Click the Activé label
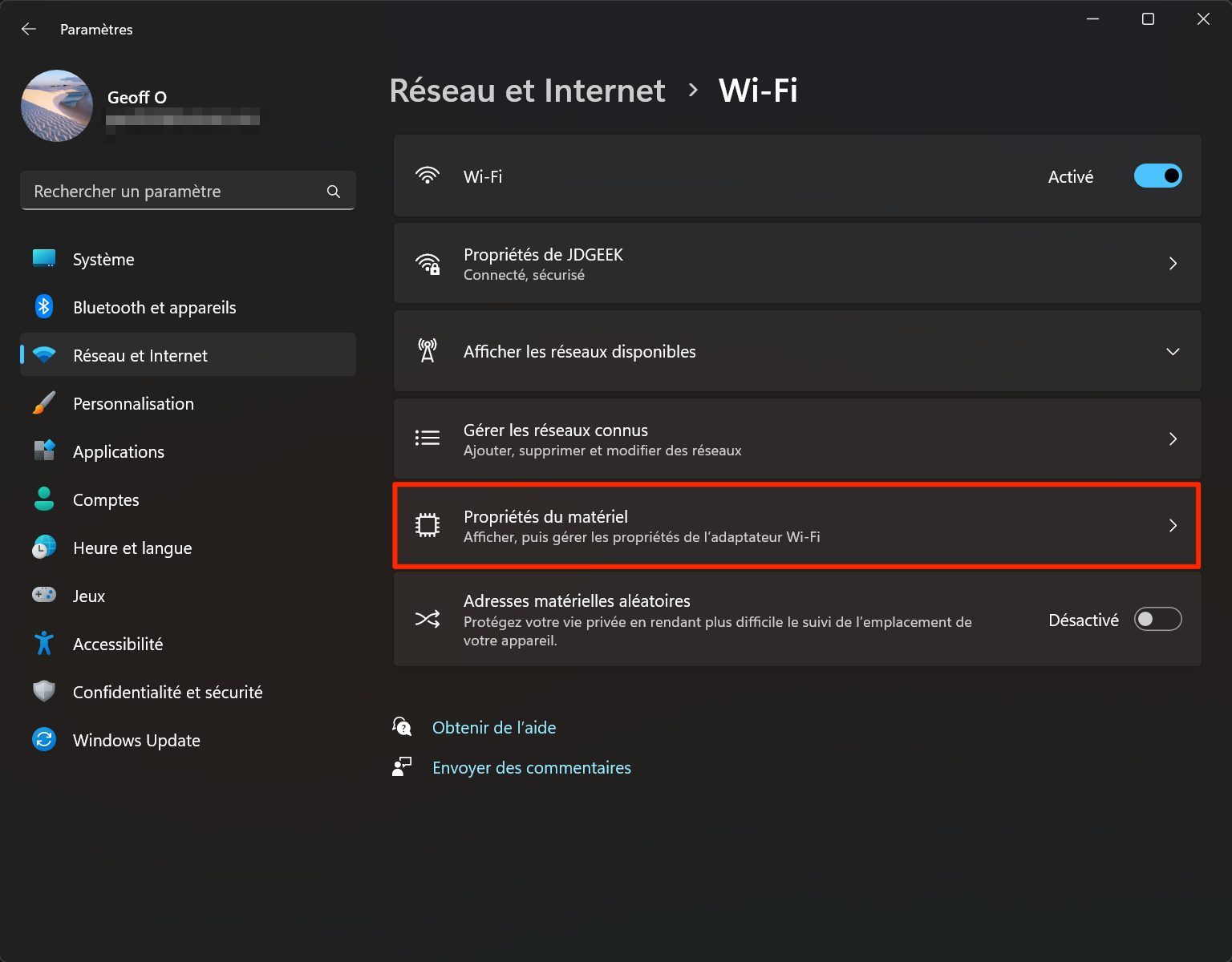The image size is (1232, 962). [x=1071, y=176]
